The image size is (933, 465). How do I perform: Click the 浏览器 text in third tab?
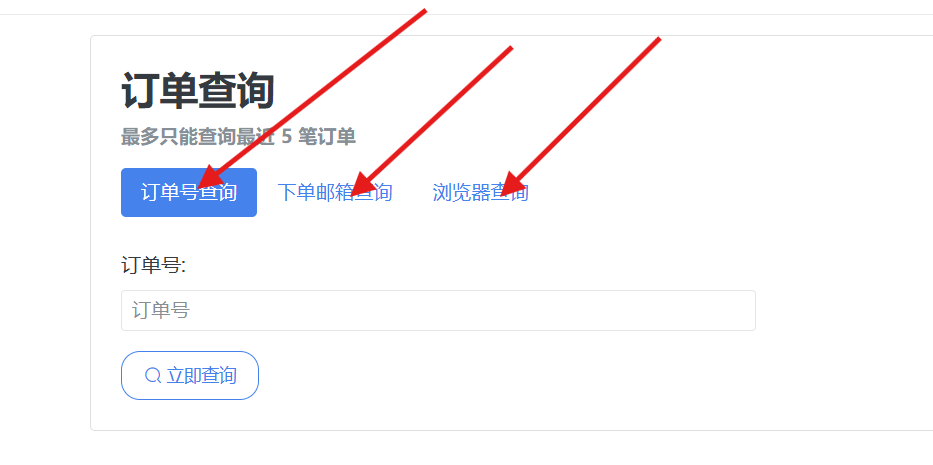(x=461, y=192)
